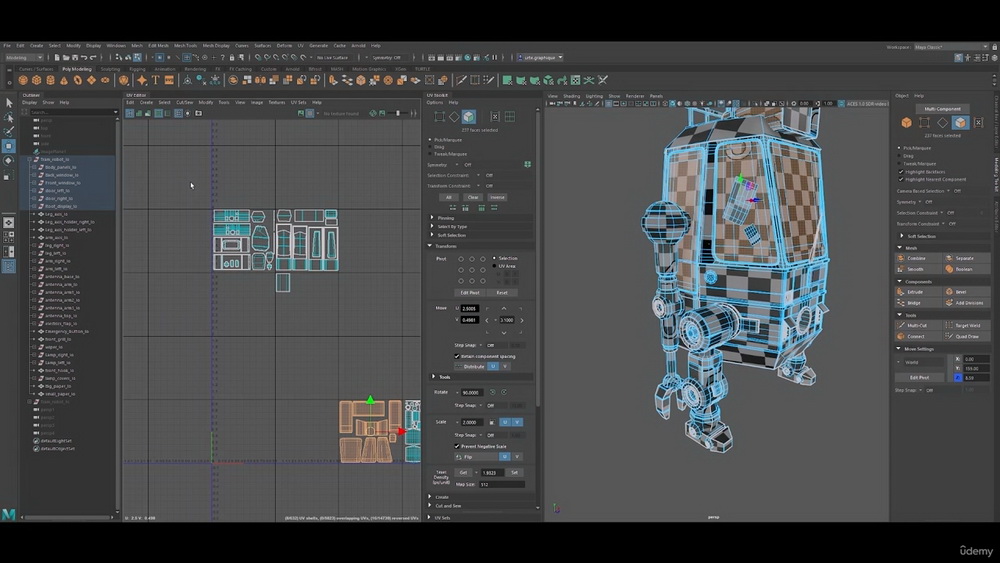Click Rotate counter-clockwise icon in UV Toolkit
This screenshot has height=563, width=1000.
pos(492,392)
